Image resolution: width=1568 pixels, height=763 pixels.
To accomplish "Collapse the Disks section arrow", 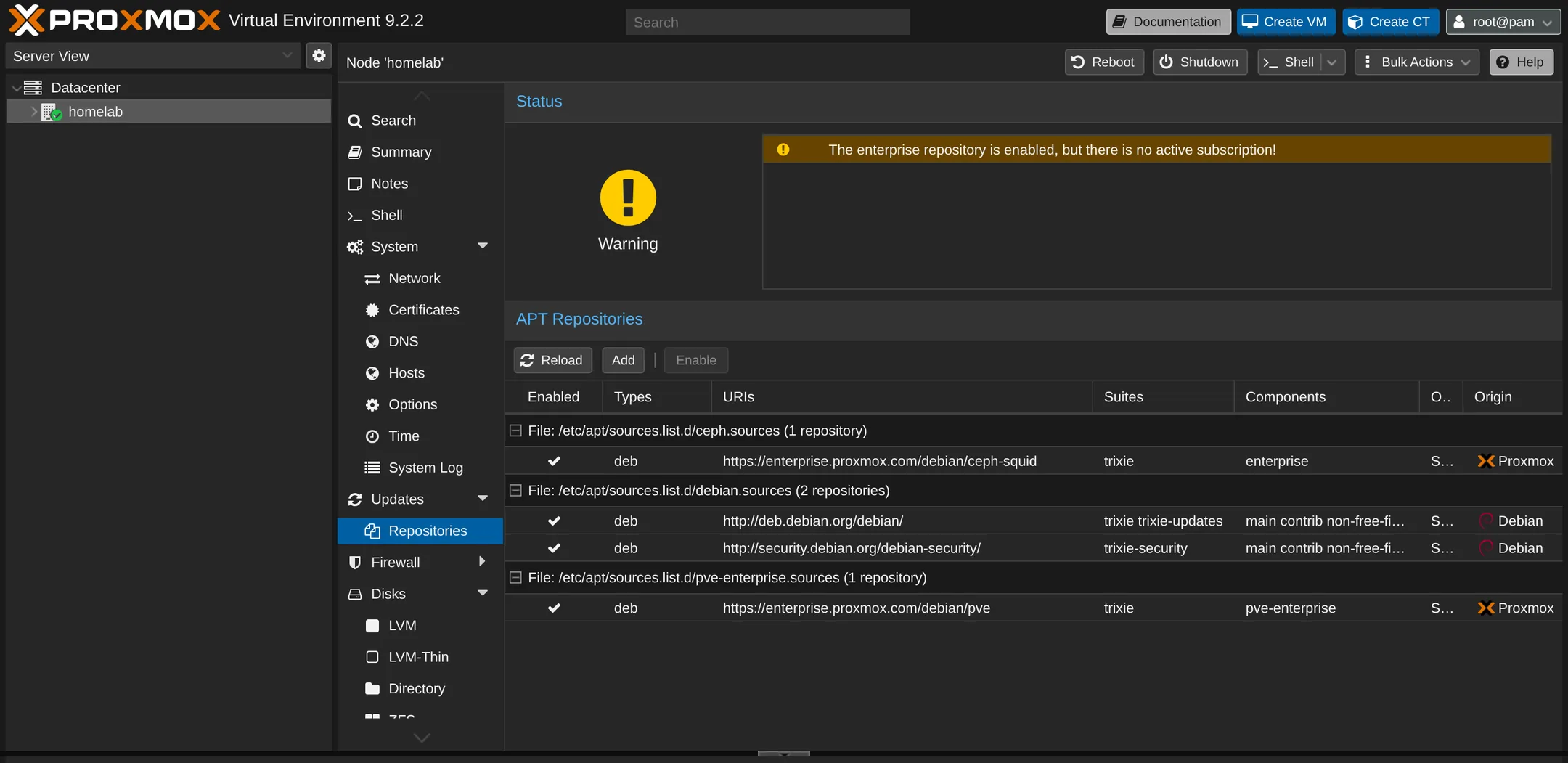I will pyautogui.click(x=483, y=593).
